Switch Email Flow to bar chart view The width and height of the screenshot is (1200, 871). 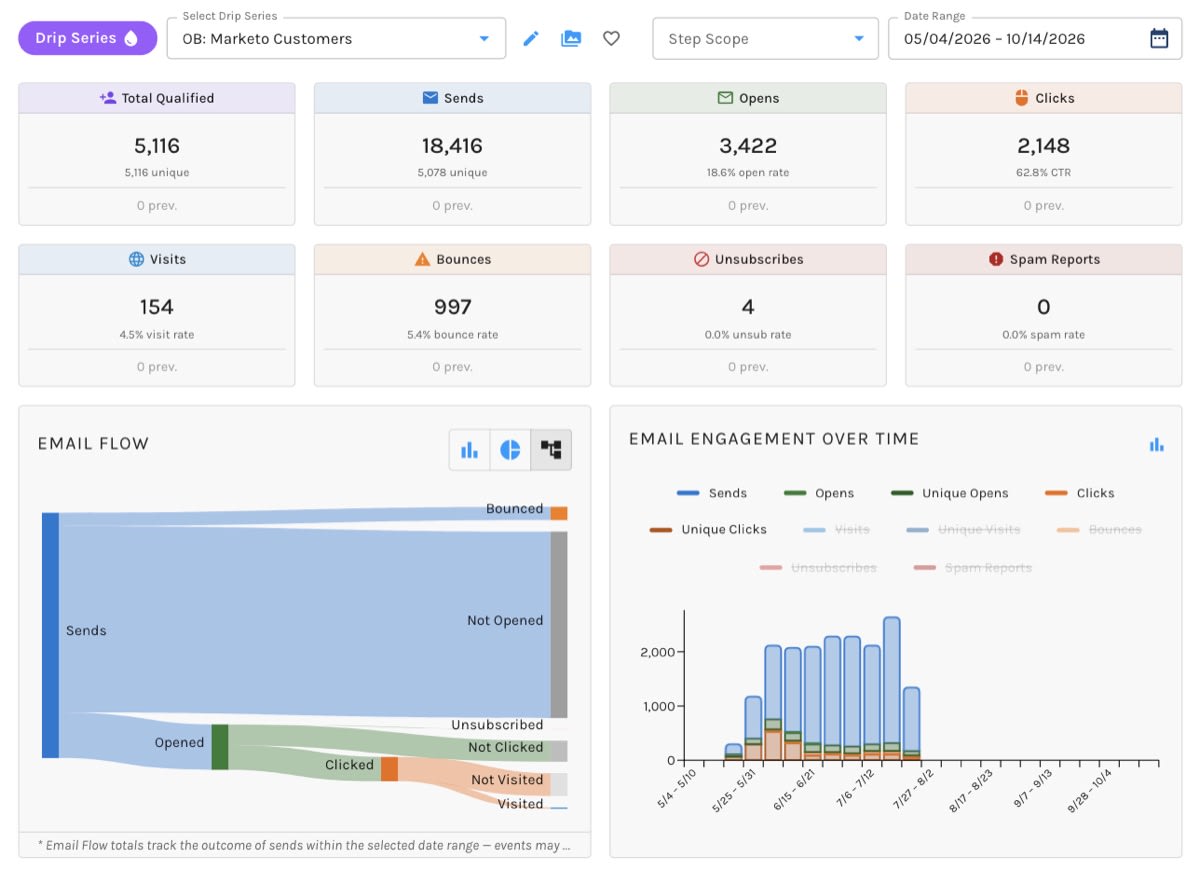[x=469, y=450]
